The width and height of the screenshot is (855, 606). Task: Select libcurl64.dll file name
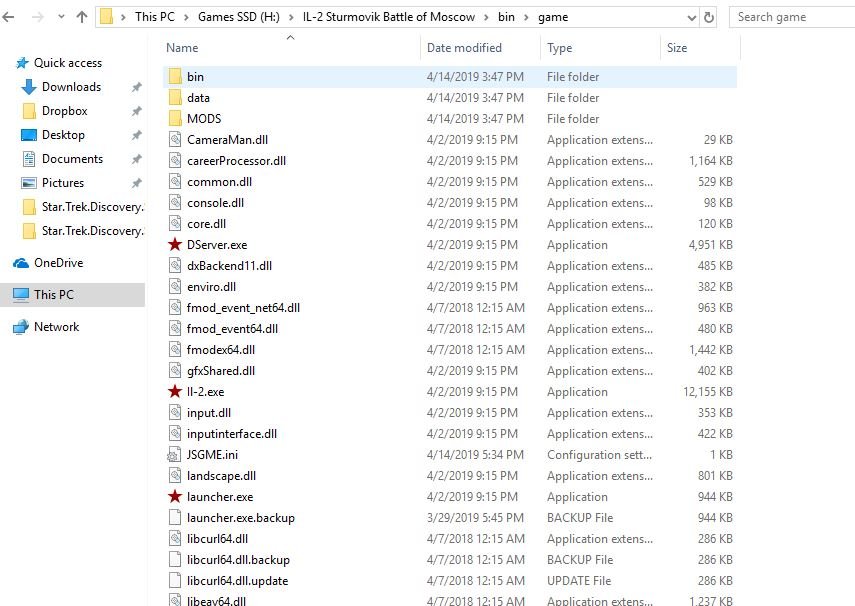(x=217, y=539)
